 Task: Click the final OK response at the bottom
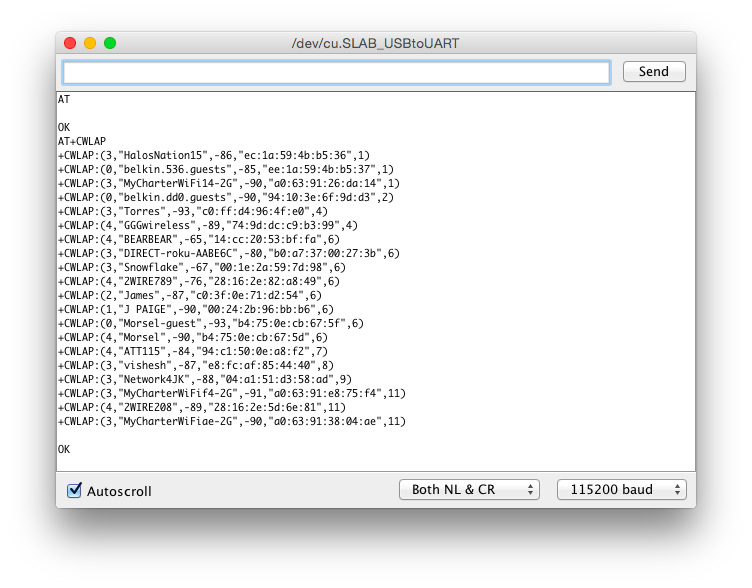coord(64,449)
